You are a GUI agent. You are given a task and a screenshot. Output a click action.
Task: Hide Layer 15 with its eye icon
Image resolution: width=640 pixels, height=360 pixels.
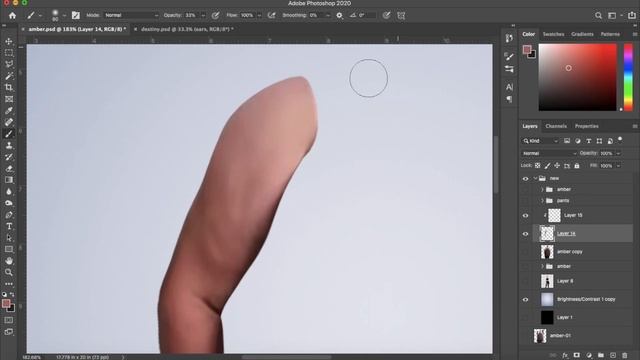525,216
